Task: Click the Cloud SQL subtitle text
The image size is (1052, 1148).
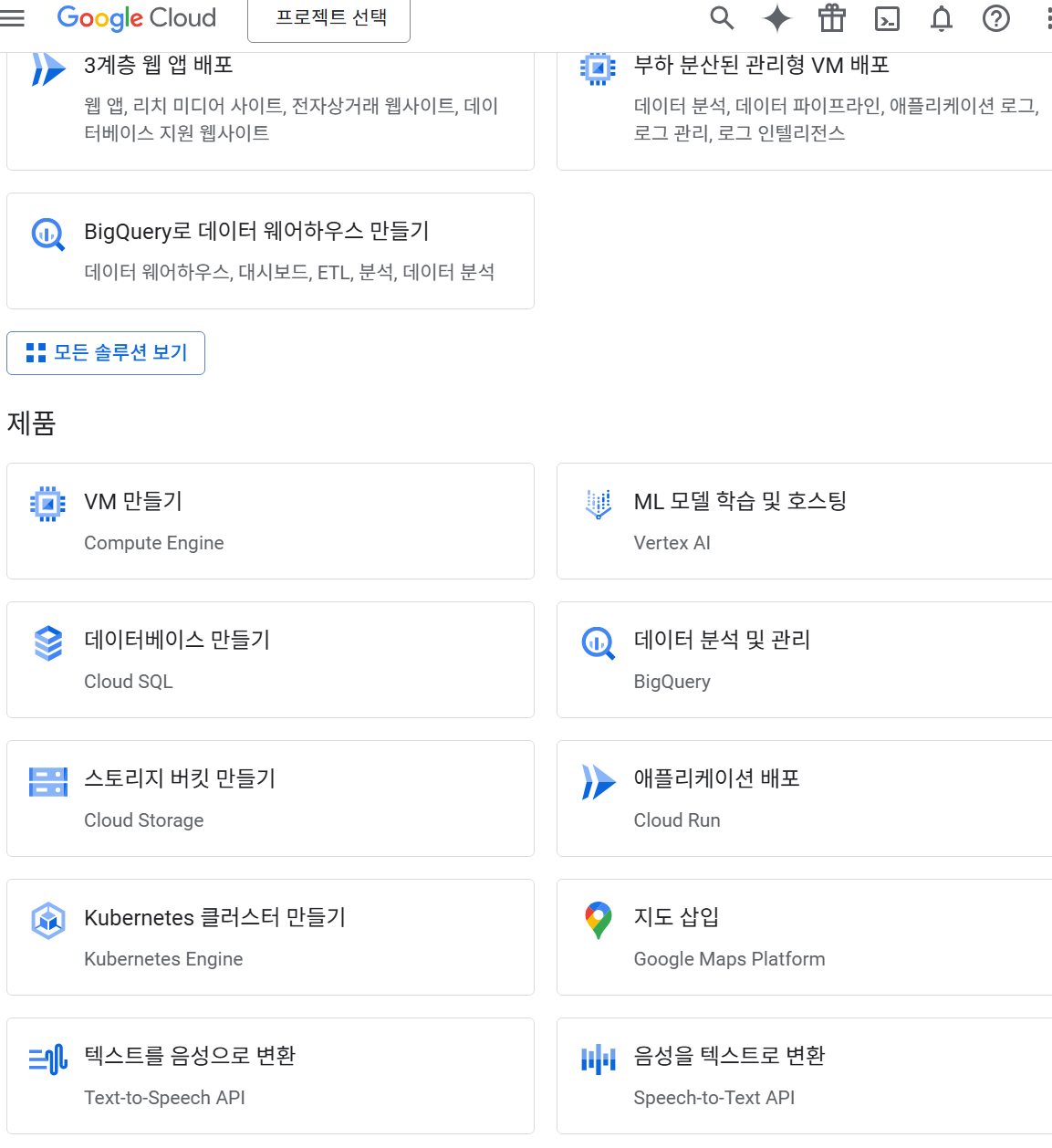Action: point(129,682)
